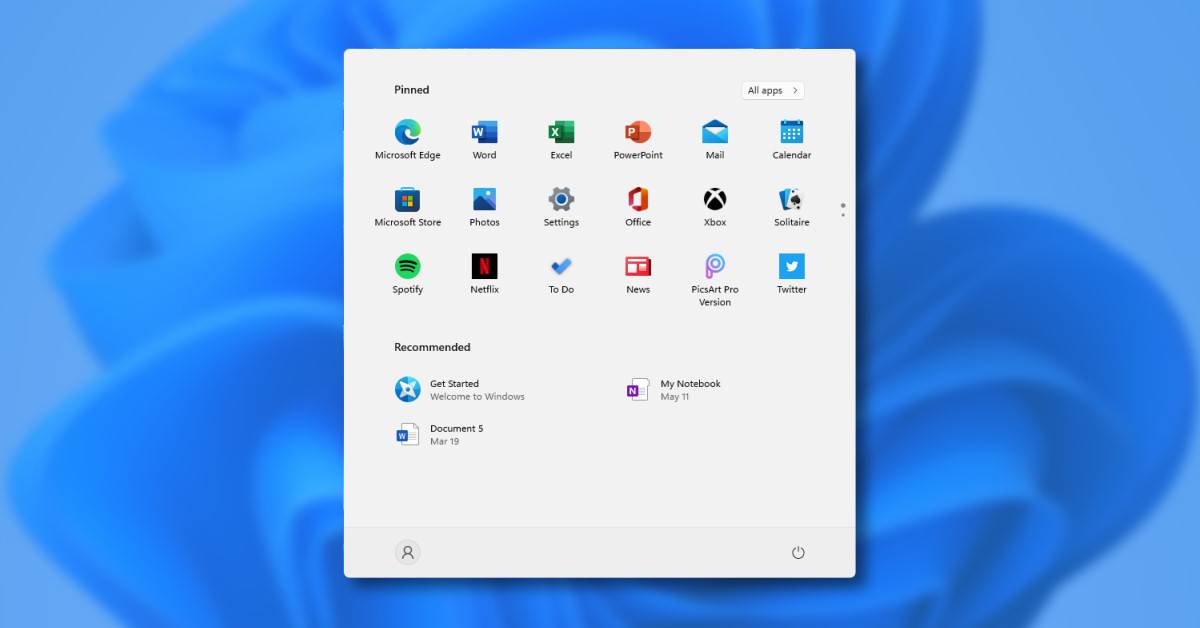Open the Twitter app
Viewport: 1200px width, 628px height.
(791, 267)
